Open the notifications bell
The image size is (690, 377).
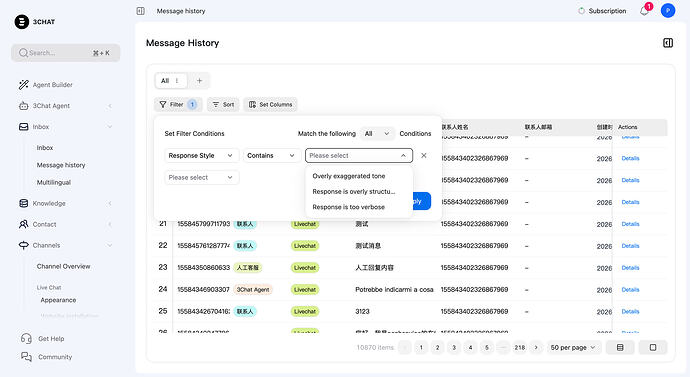[x=644, y=11]
